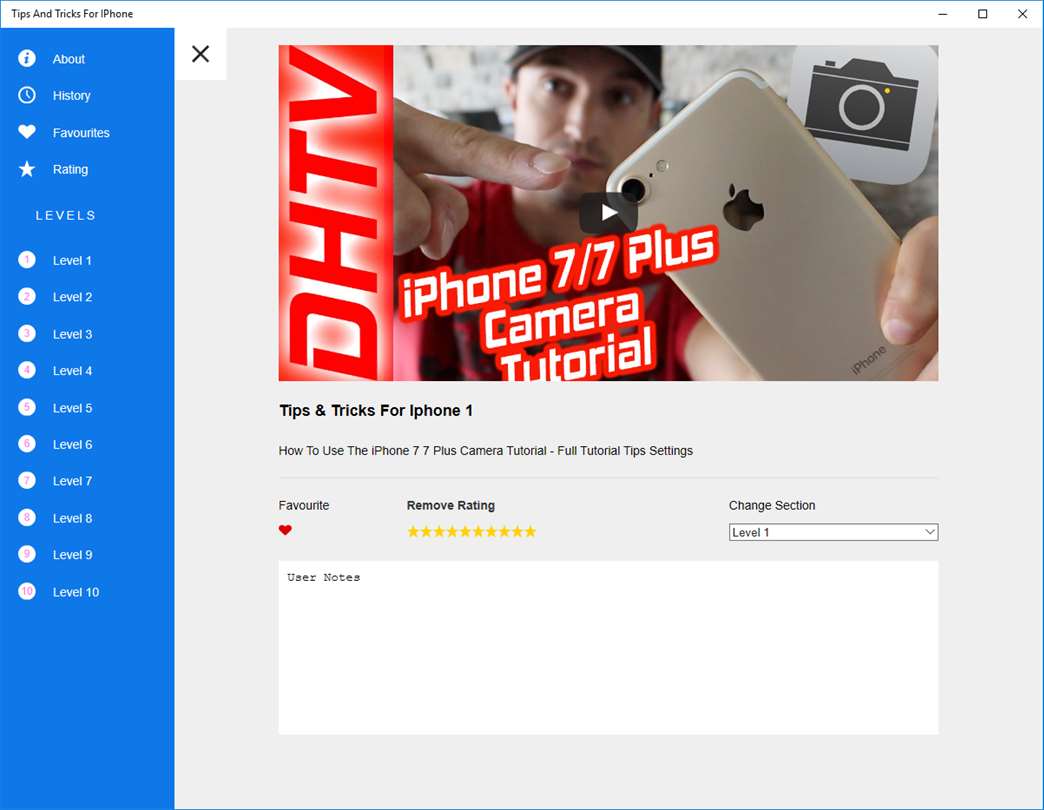The width and height of the screenshot is (1044, 810).
Task: Select the Level 5 number badge
Action: point(27,407)
